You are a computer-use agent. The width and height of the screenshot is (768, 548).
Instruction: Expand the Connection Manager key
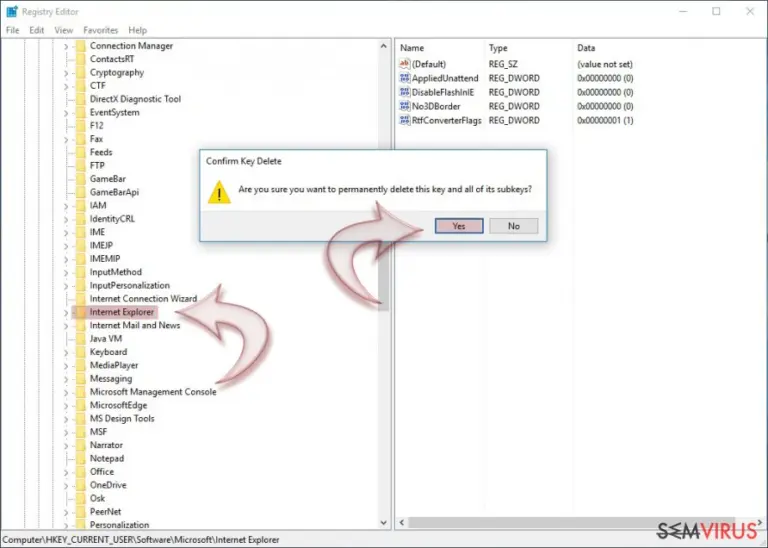click(x=66, y=46)
